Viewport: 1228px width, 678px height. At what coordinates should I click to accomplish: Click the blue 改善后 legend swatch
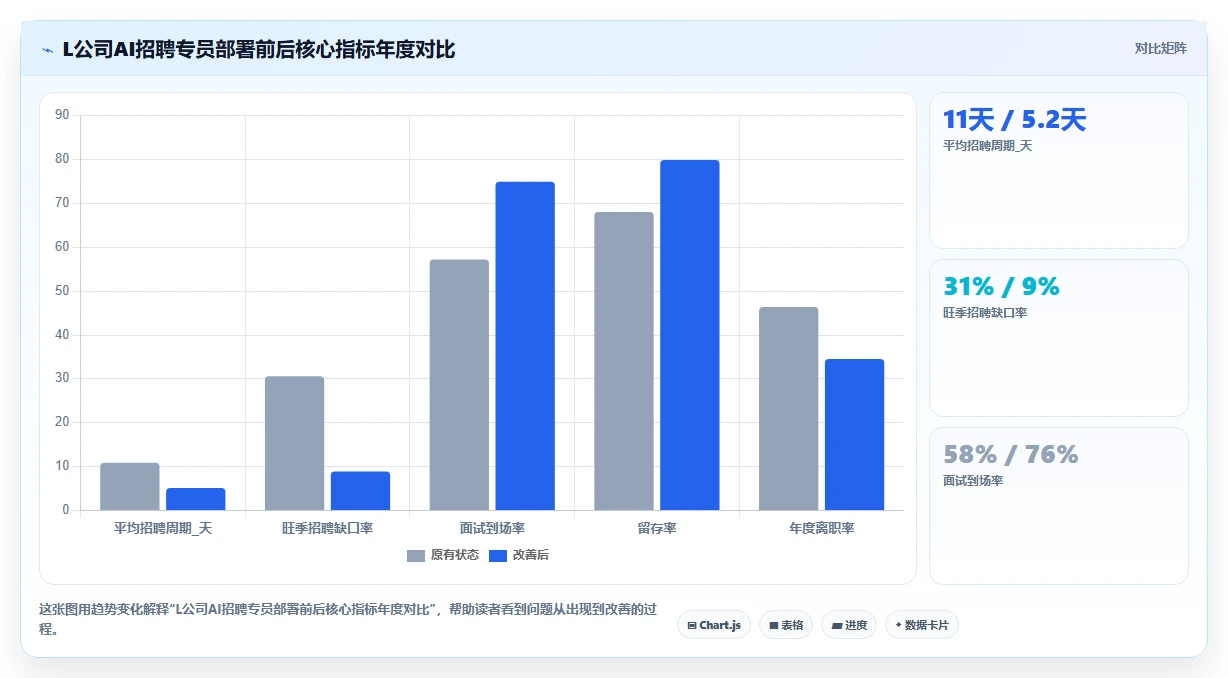(497, 556)
